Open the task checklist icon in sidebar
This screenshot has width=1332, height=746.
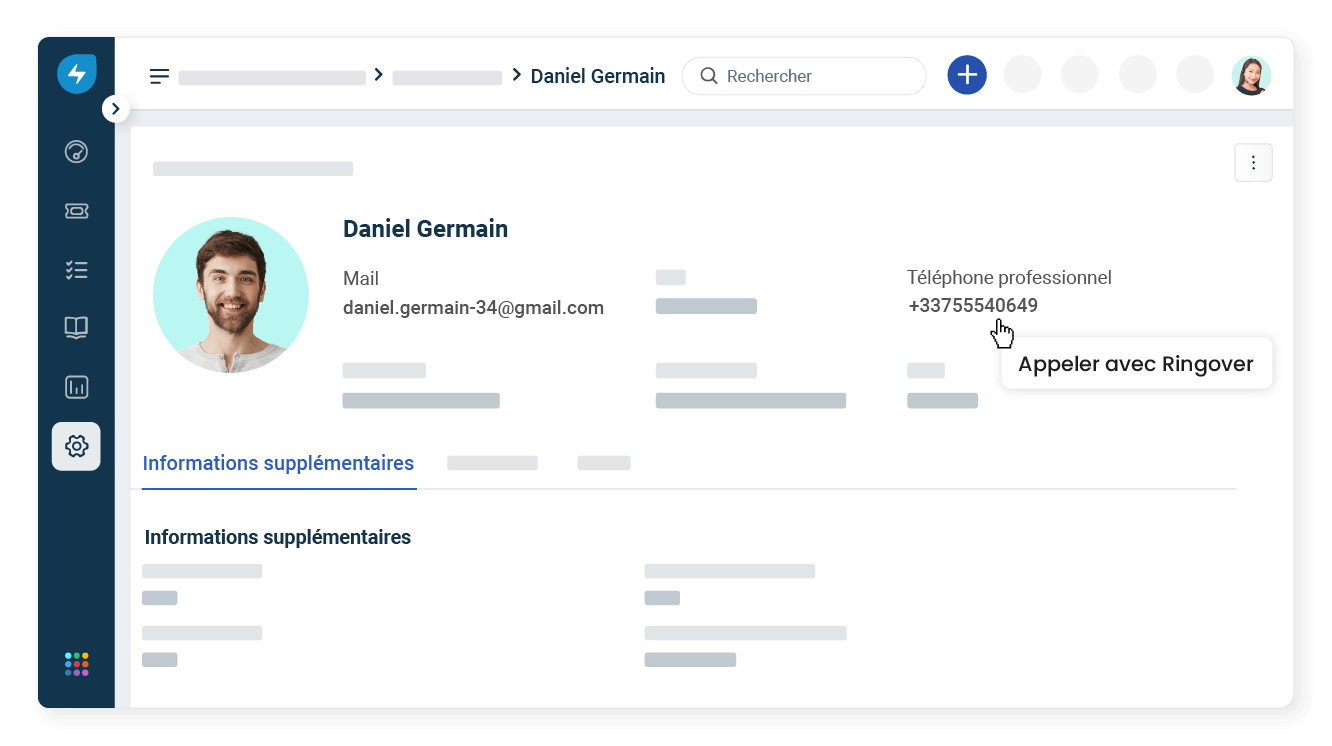(x=76, y=270)
